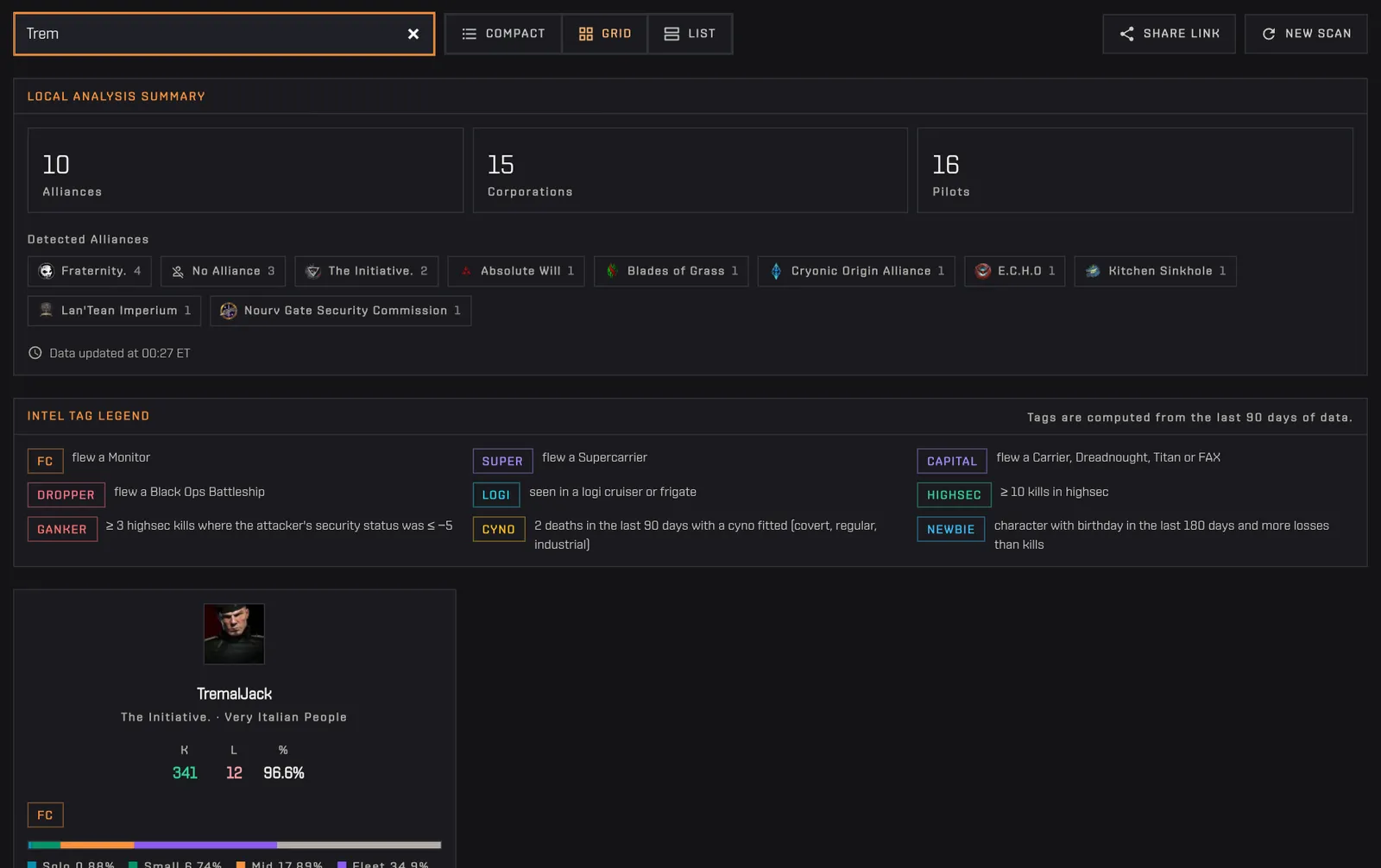
Task: Start a New Scan
Action: pos(1306,34)
